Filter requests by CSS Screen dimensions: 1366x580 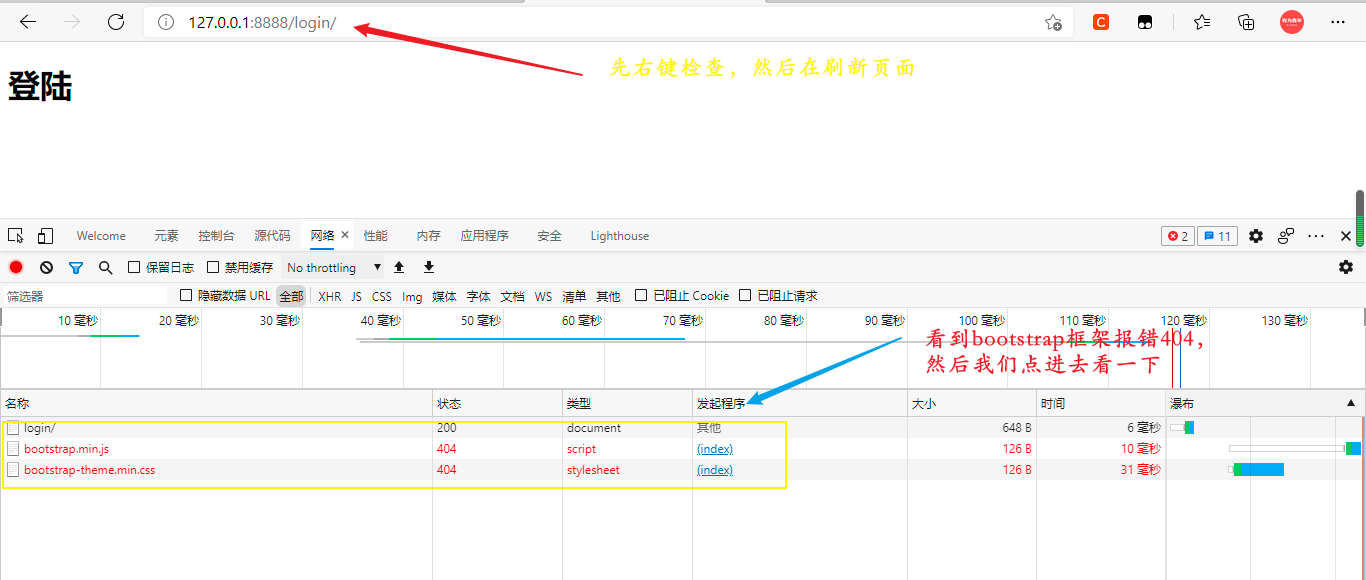(382, 296)
